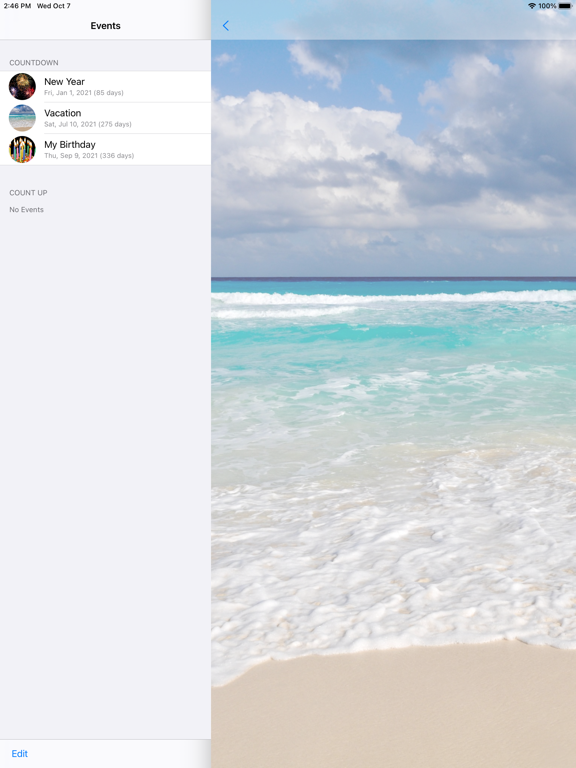576x768 pixels.
Task: Select the Vacation beach thumbnail
Action: [x=22, y=118]
